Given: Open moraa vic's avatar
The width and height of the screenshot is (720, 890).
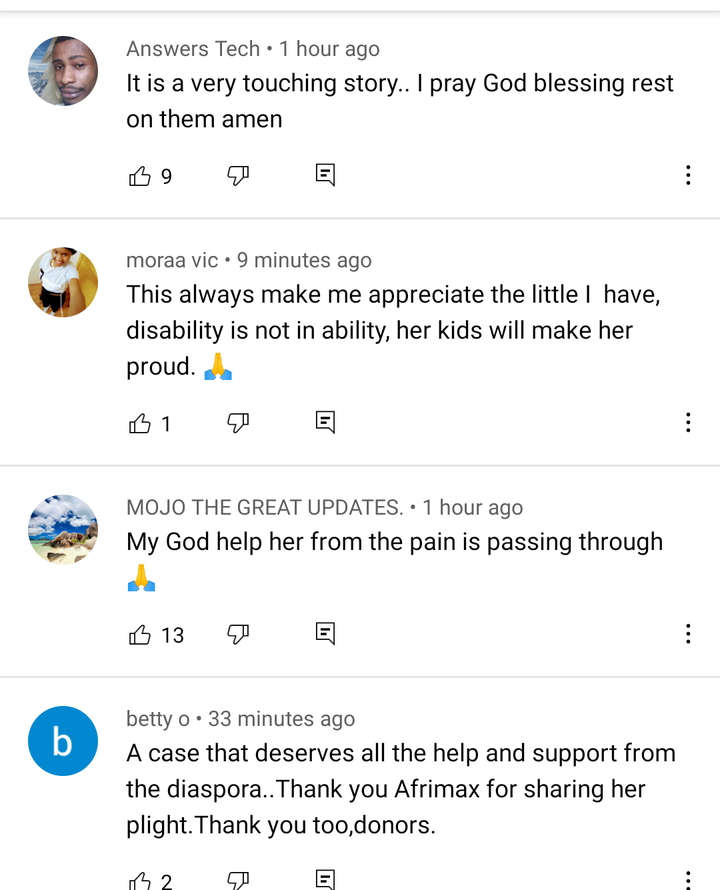Looking at the screenshot, I should point(63,282).
